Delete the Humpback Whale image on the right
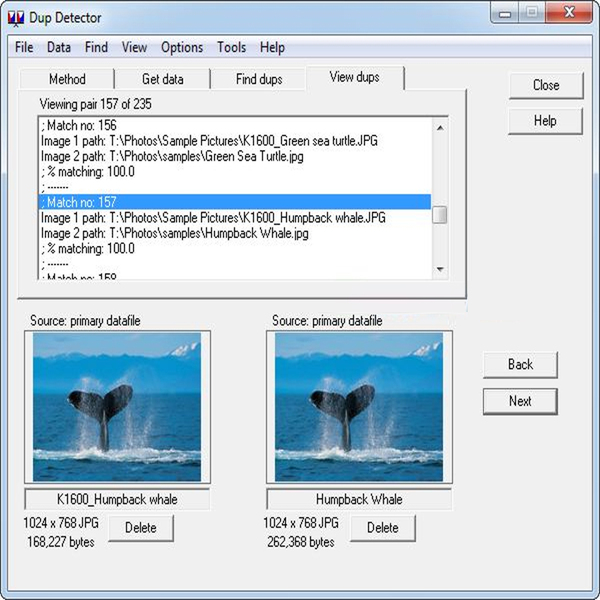 click(383, 528)
